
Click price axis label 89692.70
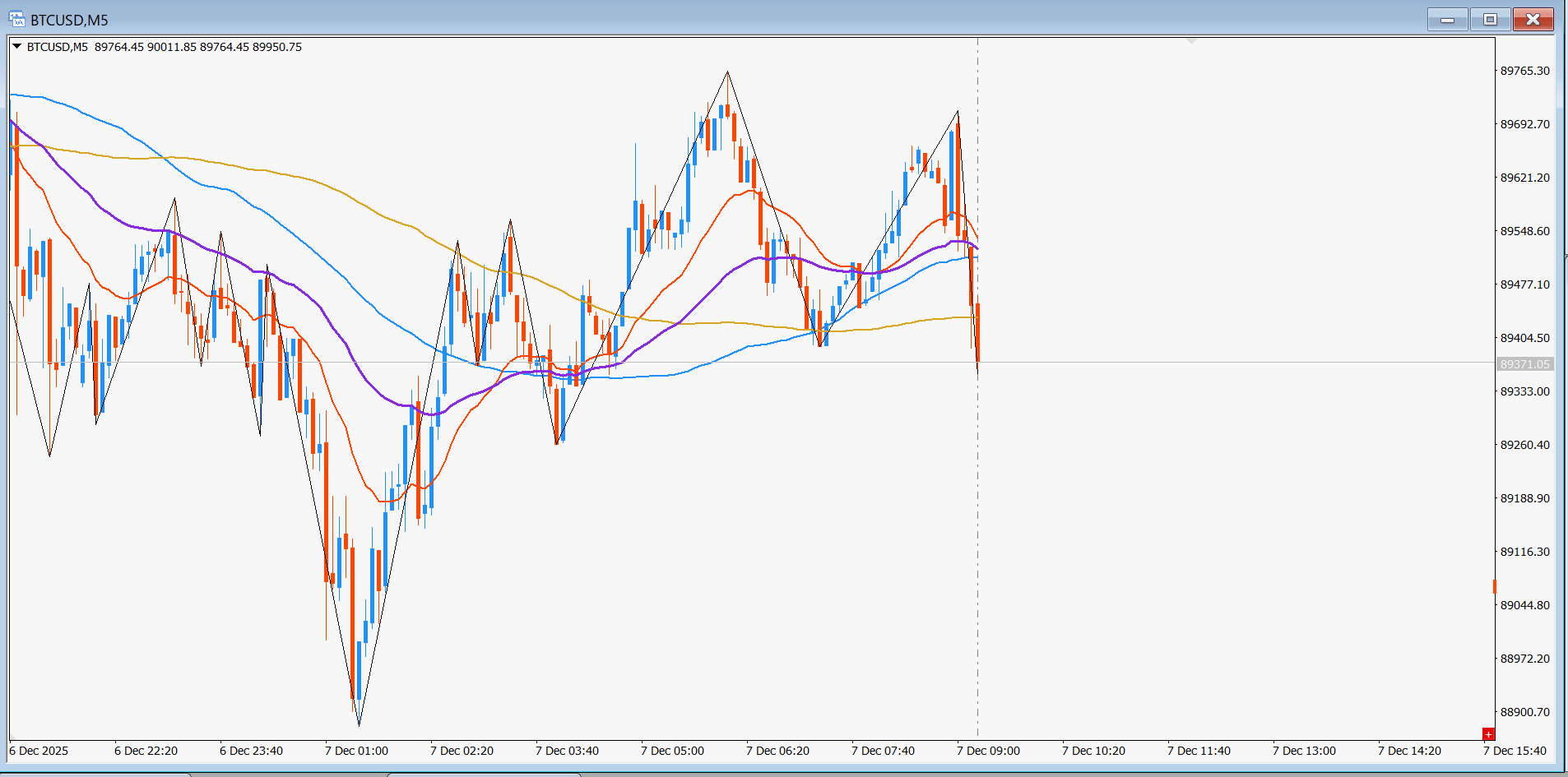(1524, 124)
